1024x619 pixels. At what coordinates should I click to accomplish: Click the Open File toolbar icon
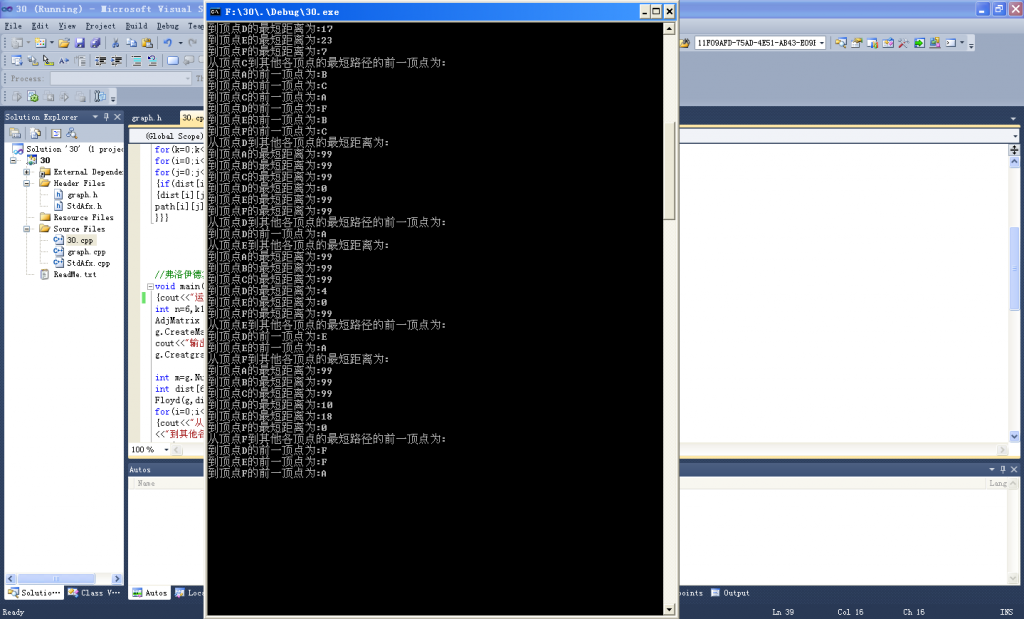(63, 42)
